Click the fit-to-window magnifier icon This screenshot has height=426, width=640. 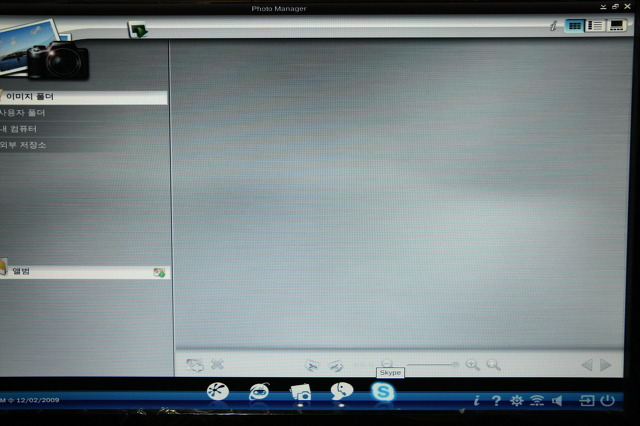point(493,364)
